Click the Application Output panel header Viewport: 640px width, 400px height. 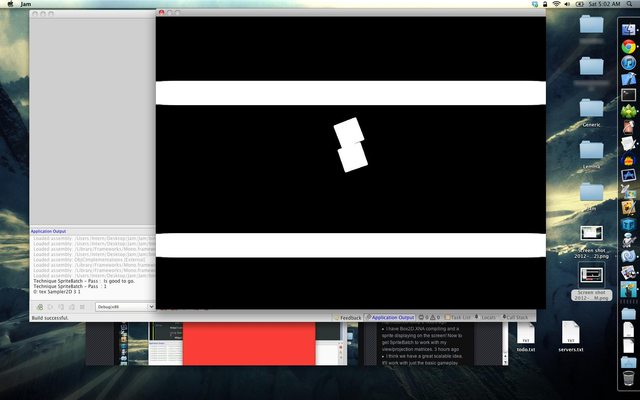click(x=48, y=231)
